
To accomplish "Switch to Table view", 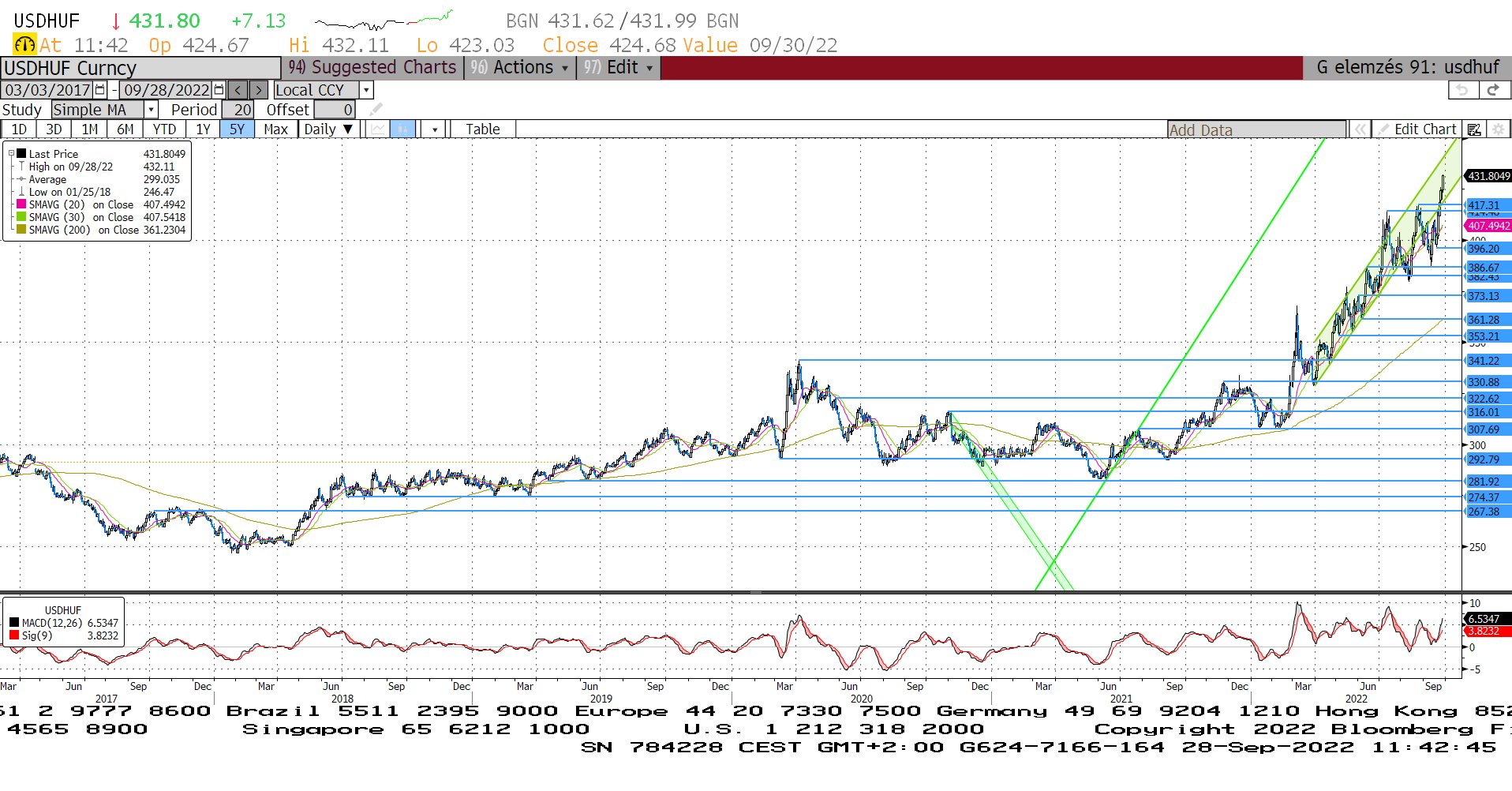I will tap(482, 129).
